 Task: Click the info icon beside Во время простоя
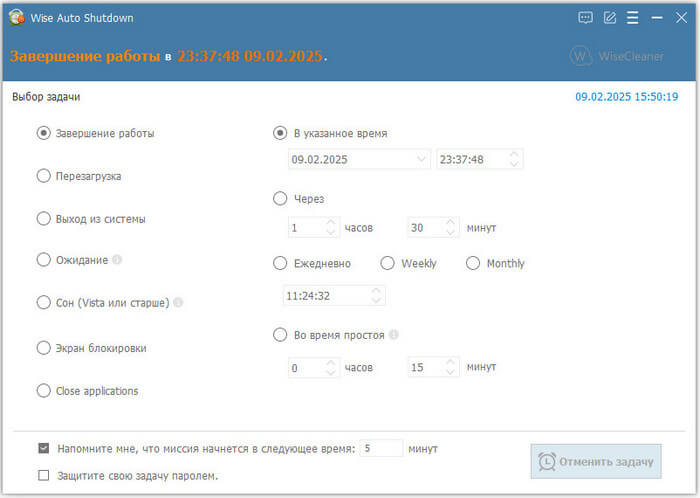394,335
